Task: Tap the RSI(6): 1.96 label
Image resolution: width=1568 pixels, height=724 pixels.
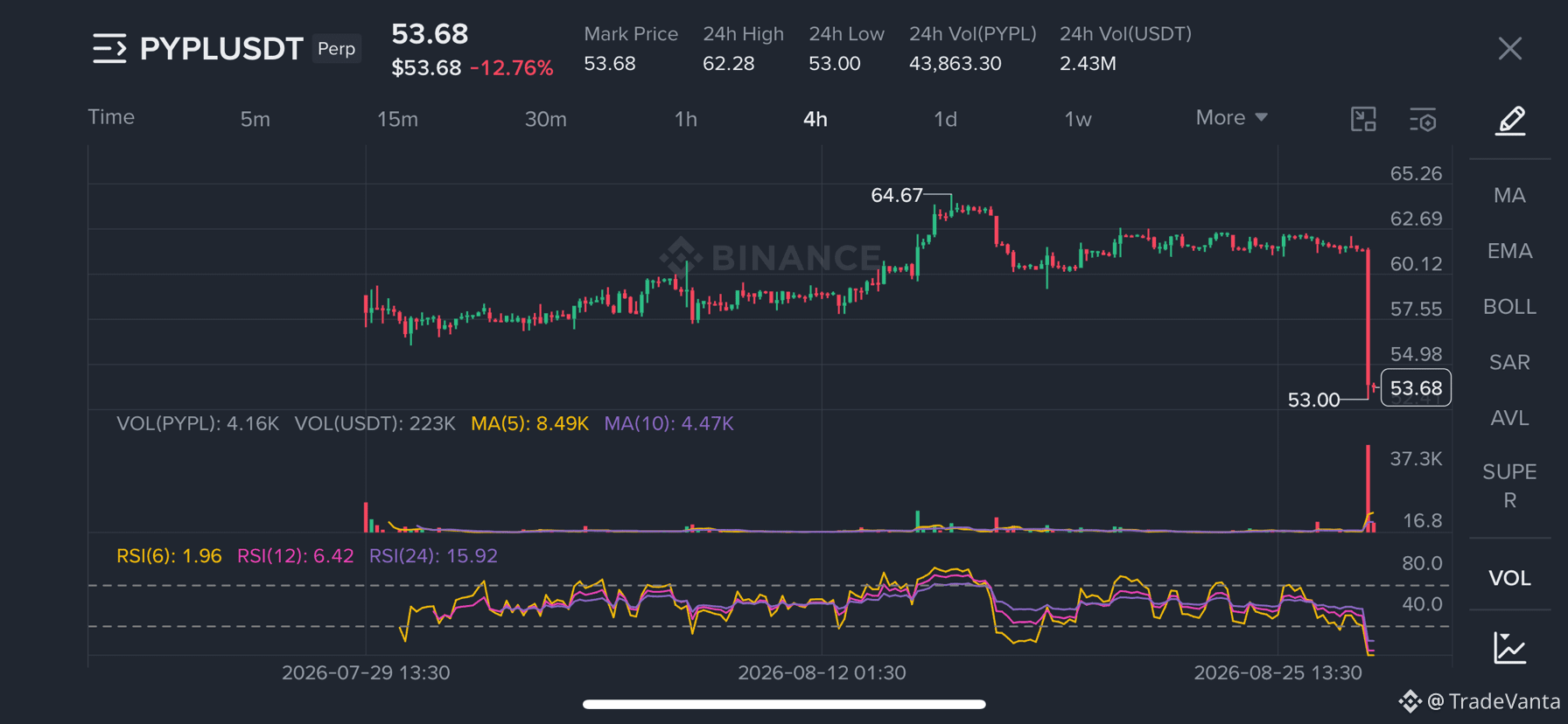Action: coord(169,556)
